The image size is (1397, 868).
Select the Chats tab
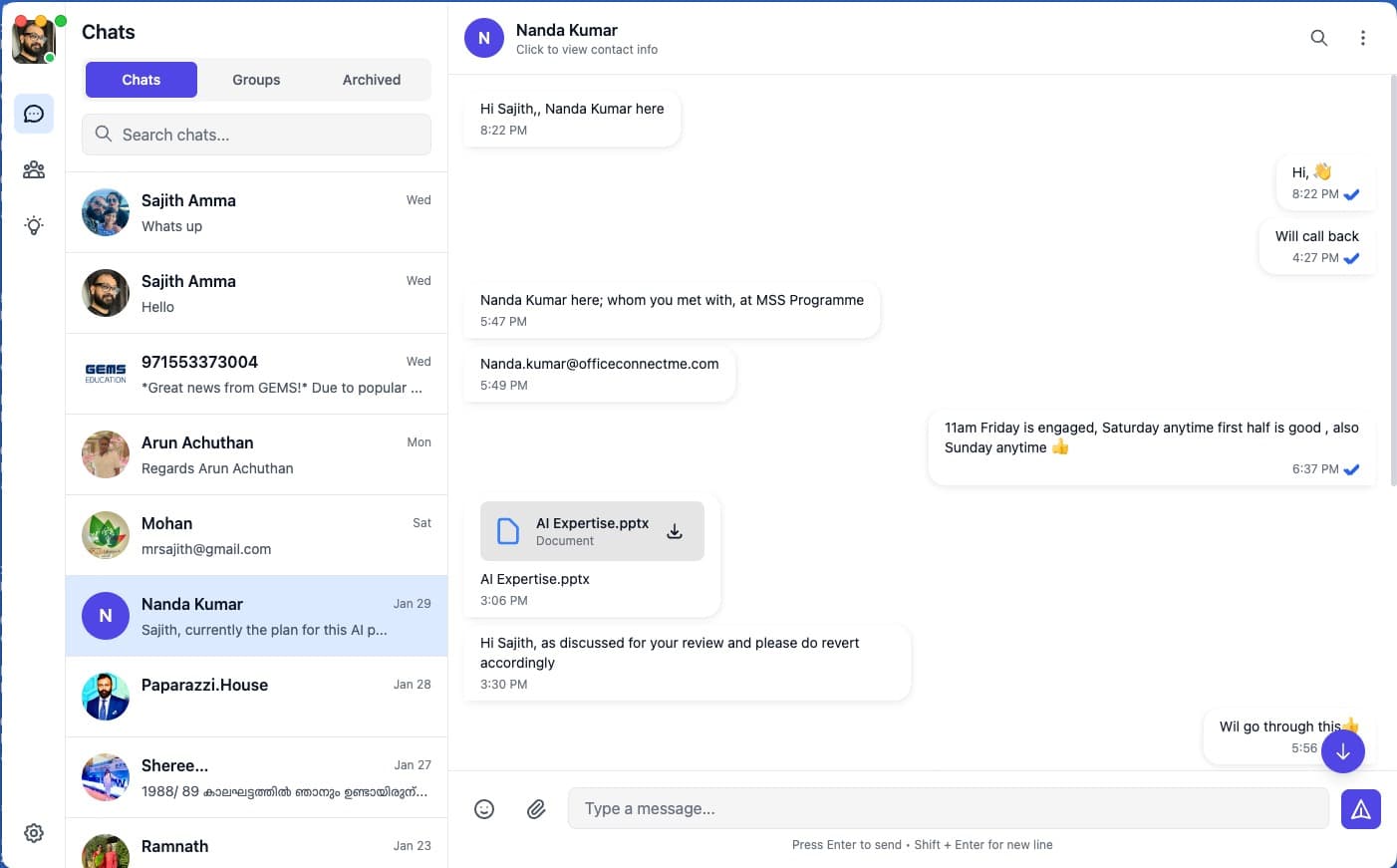[x=141, y=80]
